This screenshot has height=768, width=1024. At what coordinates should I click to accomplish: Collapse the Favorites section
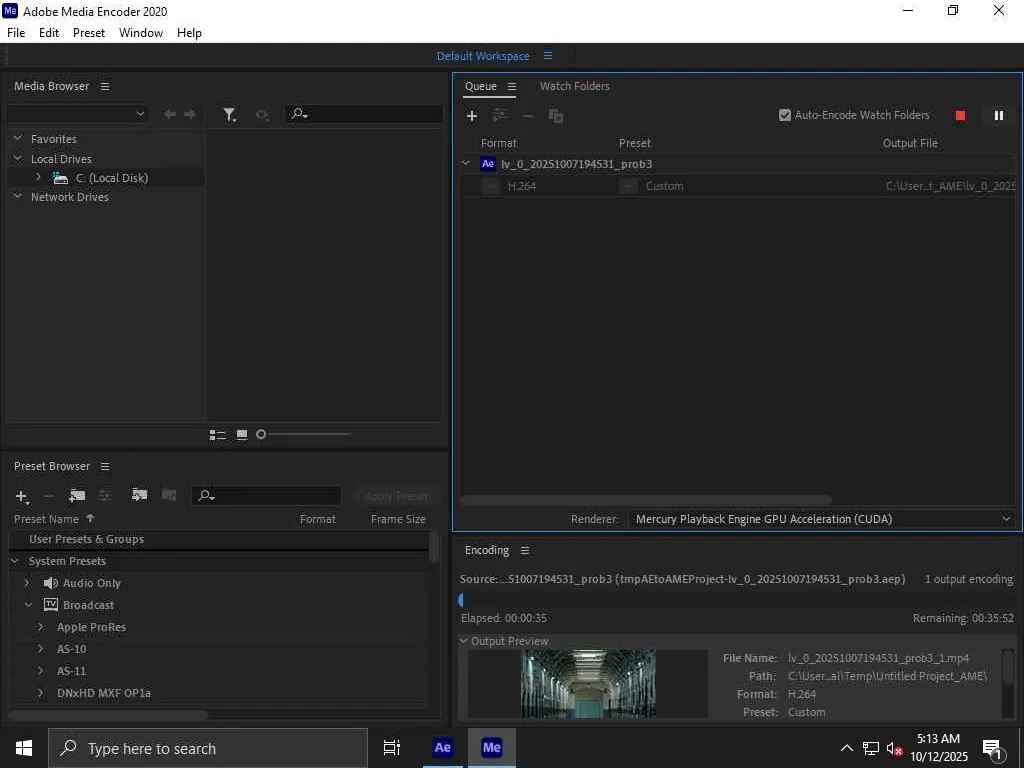pyautogui.click(x=18, y=138)
